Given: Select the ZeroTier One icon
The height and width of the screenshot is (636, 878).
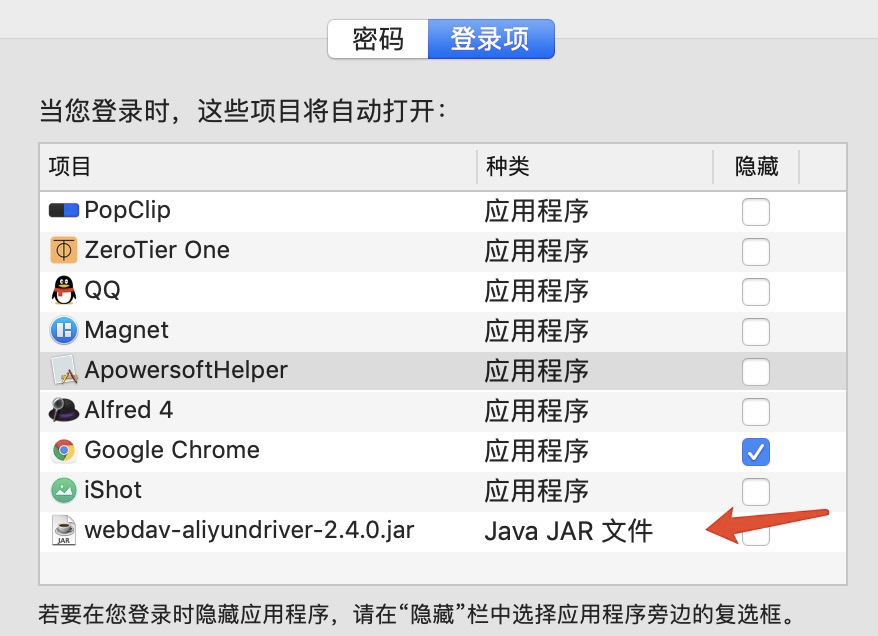Looking at the screenshot, I should click(64, 250).
